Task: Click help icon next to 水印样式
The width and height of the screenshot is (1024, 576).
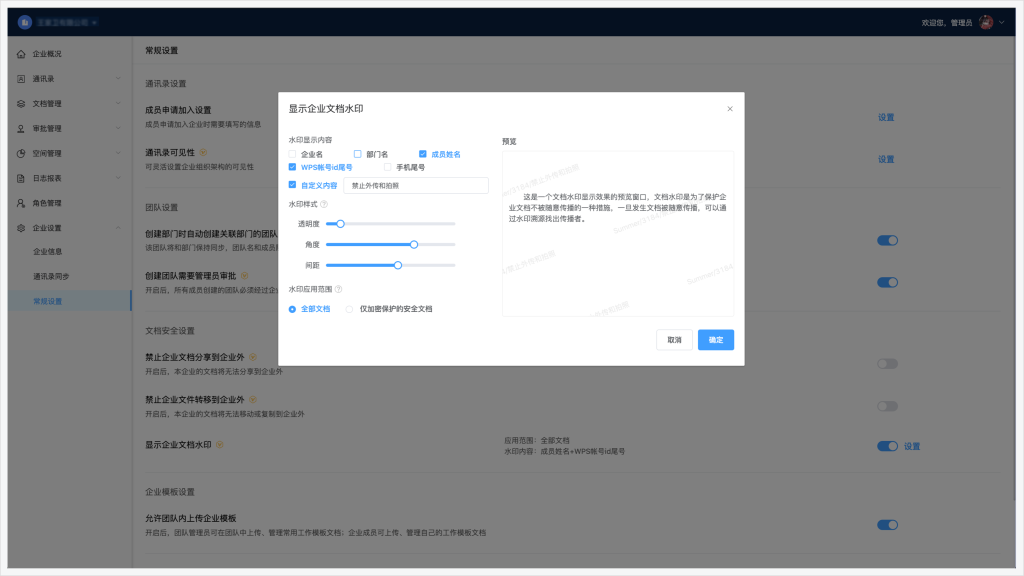Action: click(x=327, y=204)
